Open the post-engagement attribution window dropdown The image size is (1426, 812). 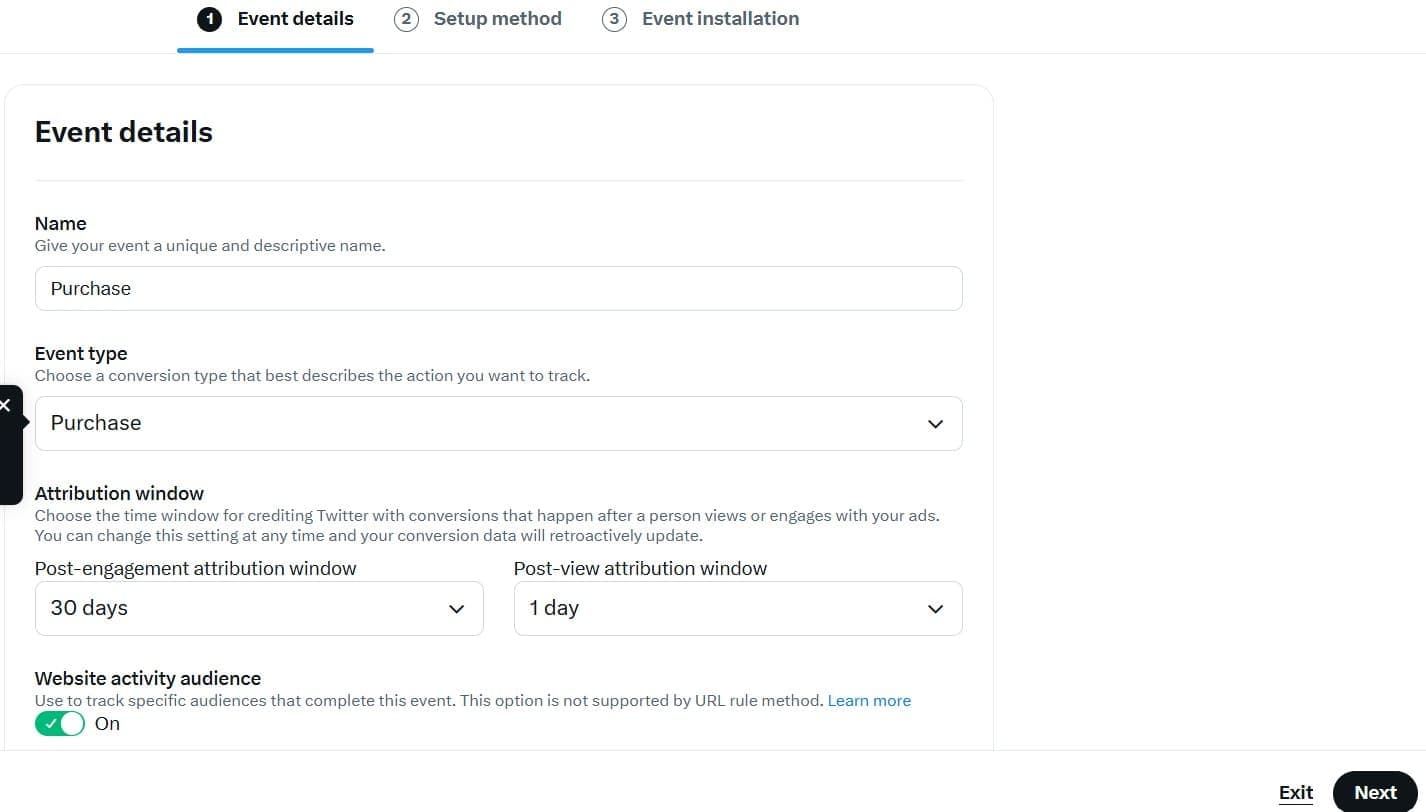[x=258, y=608]
